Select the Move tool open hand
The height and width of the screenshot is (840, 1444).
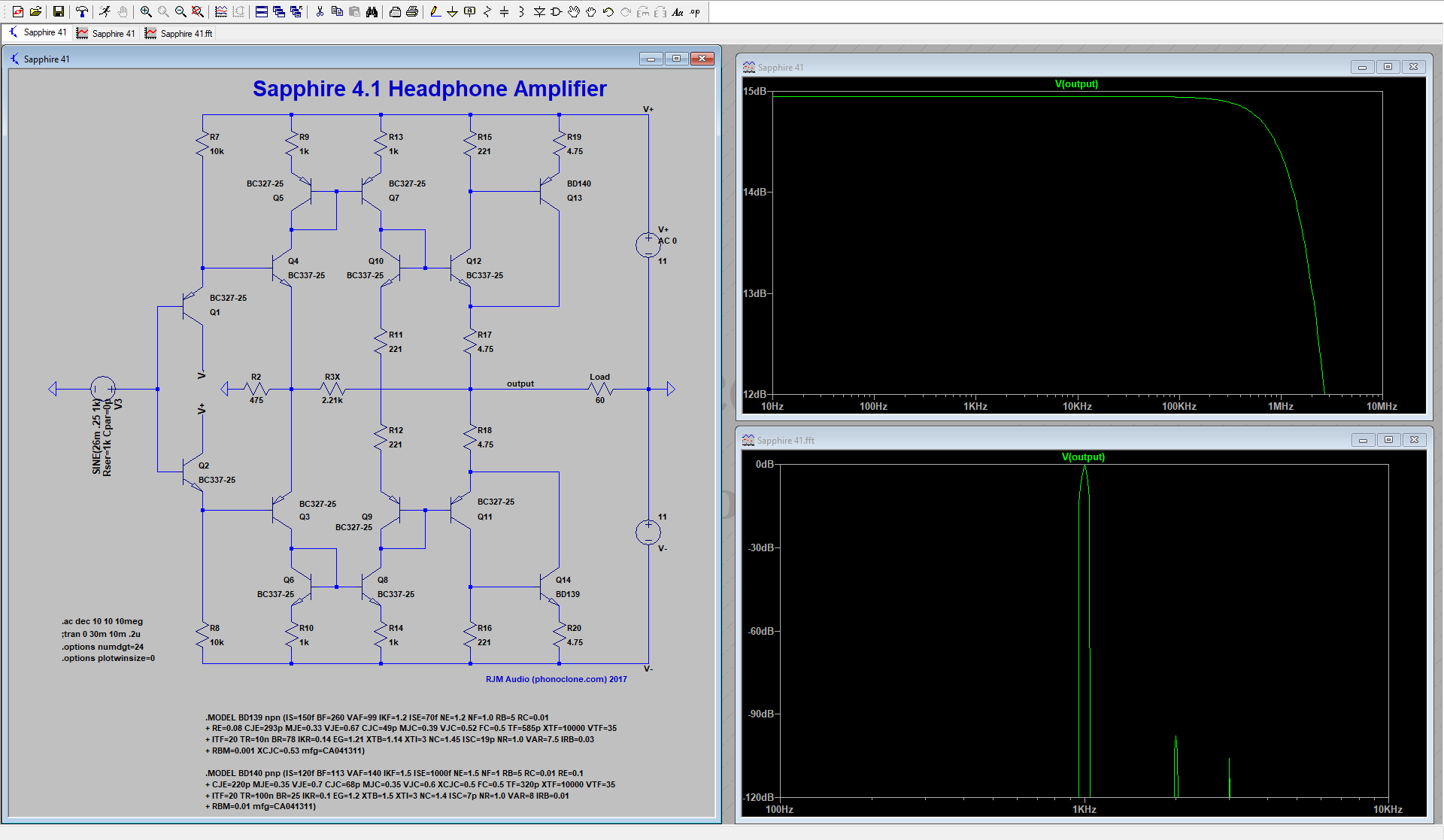[x=574, y=11]
